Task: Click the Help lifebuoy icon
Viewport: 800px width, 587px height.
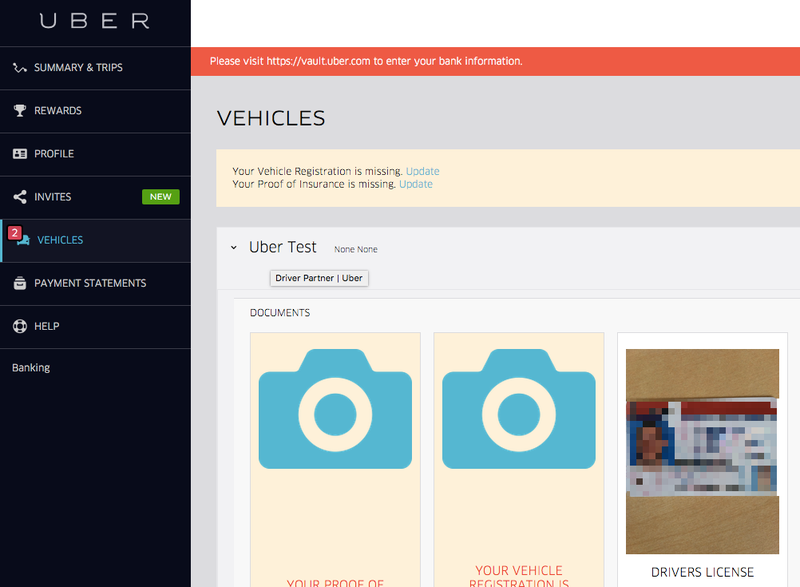Action: pyautogui.click(x=20, y=326)
